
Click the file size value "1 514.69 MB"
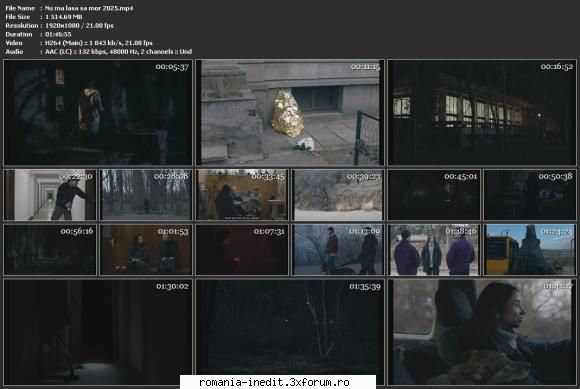tap(64, 17)
